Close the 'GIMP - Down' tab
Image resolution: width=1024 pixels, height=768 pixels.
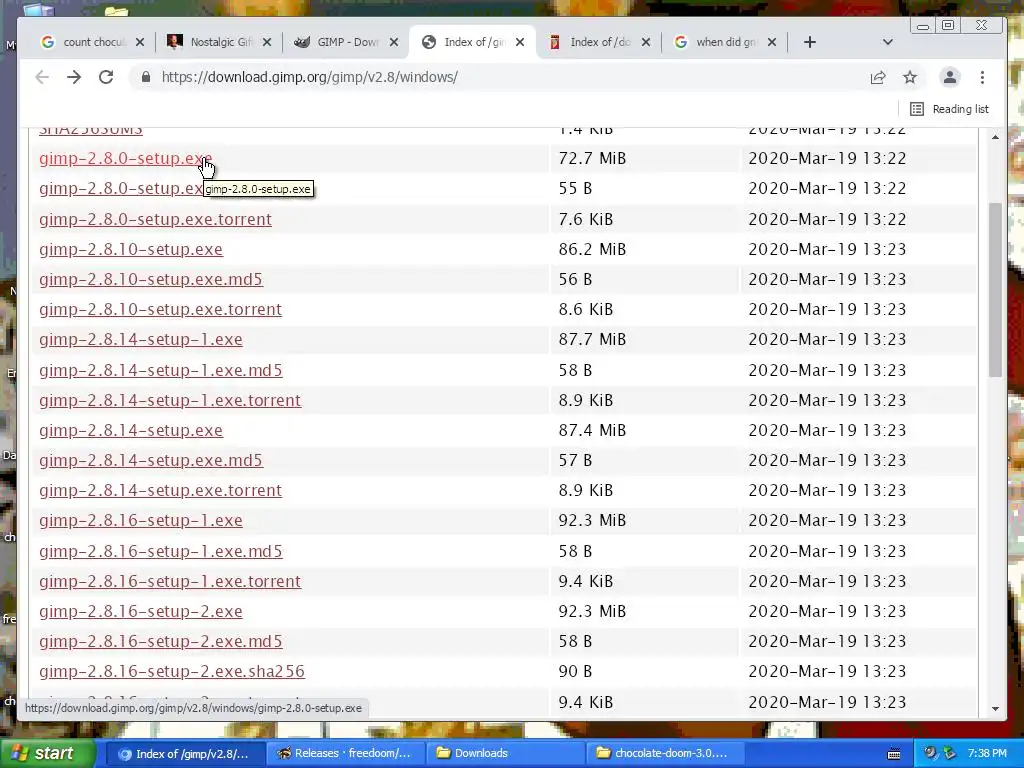(394, 42)
